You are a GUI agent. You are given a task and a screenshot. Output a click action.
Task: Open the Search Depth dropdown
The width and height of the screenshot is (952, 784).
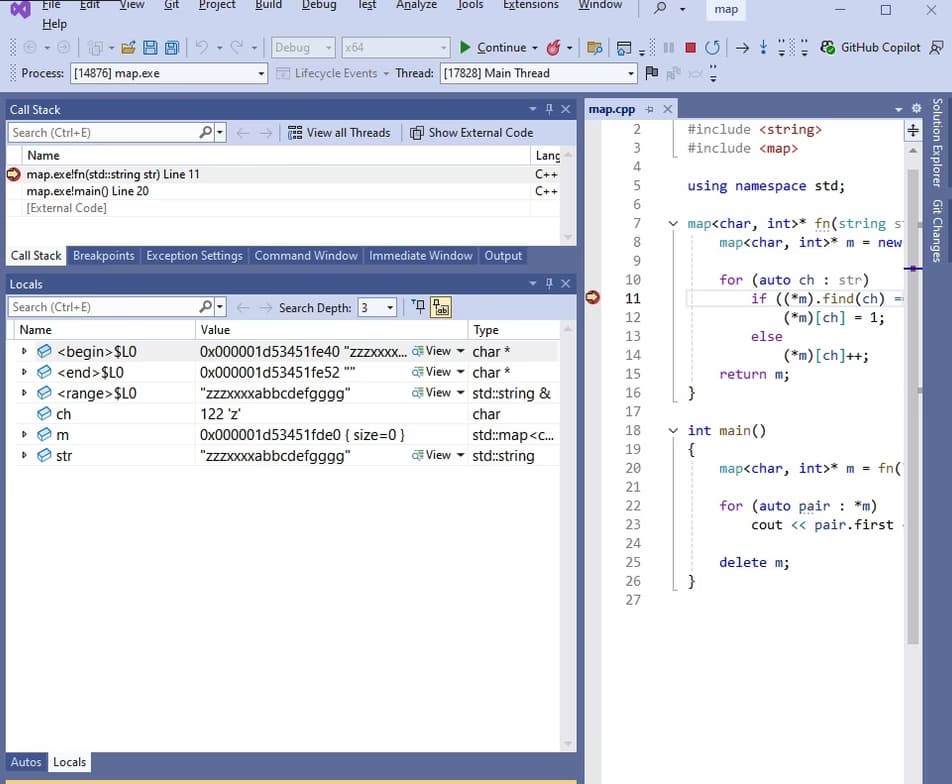(390, 308)
